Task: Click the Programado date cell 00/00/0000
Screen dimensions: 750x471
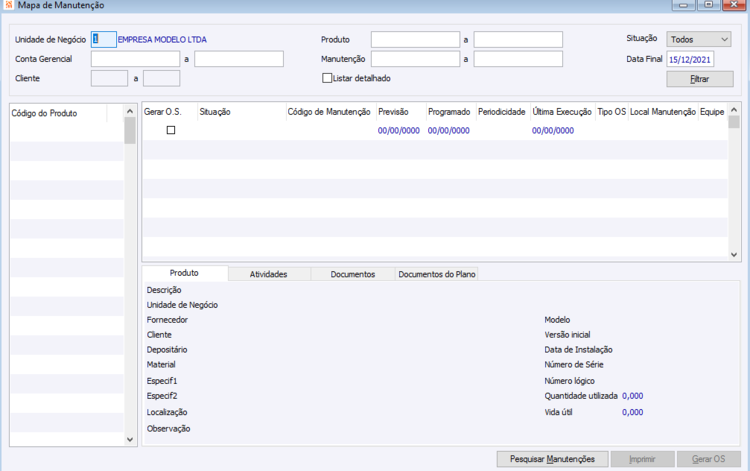Action: 449,131
